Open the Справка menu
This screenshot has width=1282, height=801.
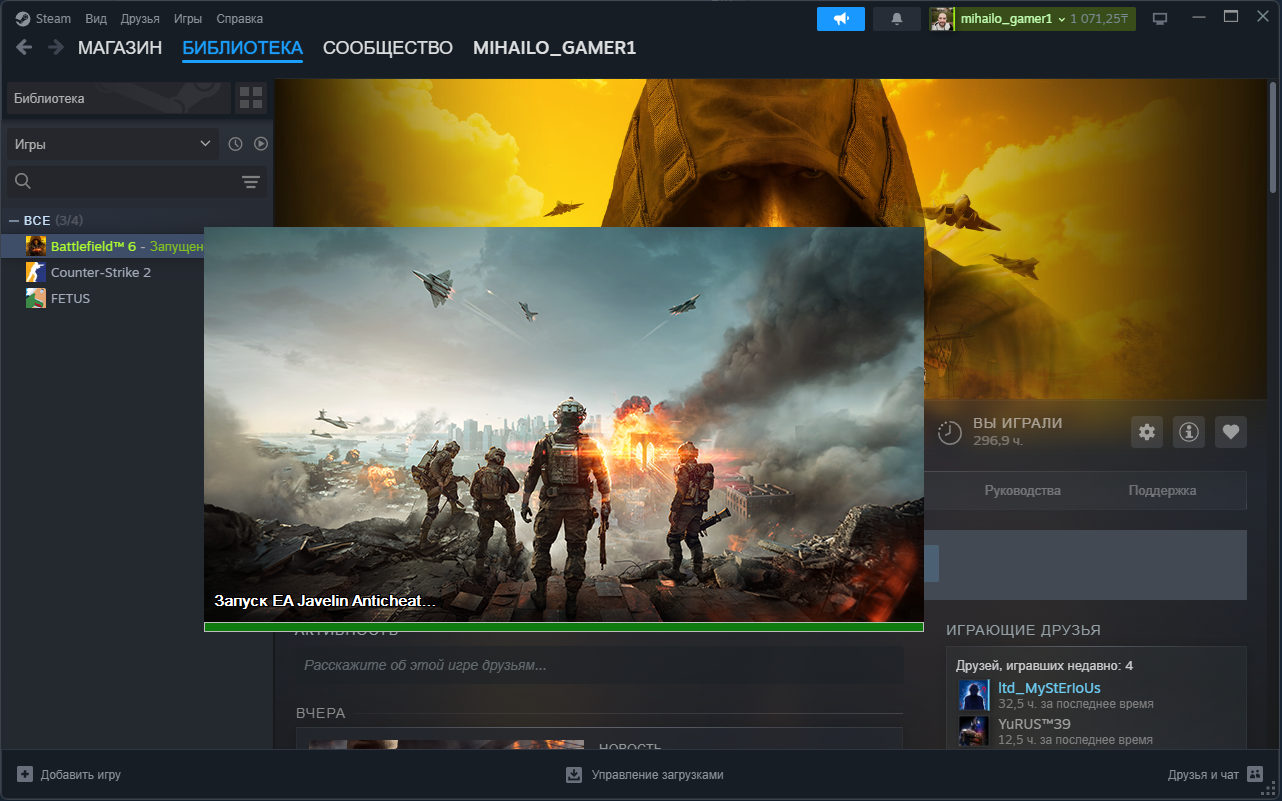click(x=240, y=19)
